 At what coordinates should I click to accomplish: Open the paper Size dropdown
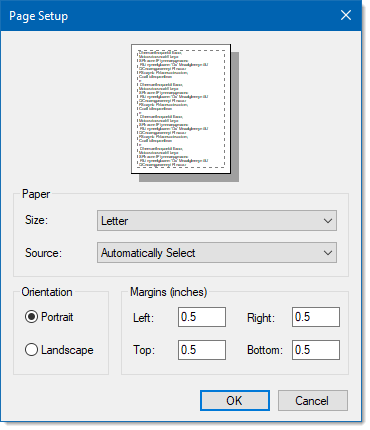(217, 220)
